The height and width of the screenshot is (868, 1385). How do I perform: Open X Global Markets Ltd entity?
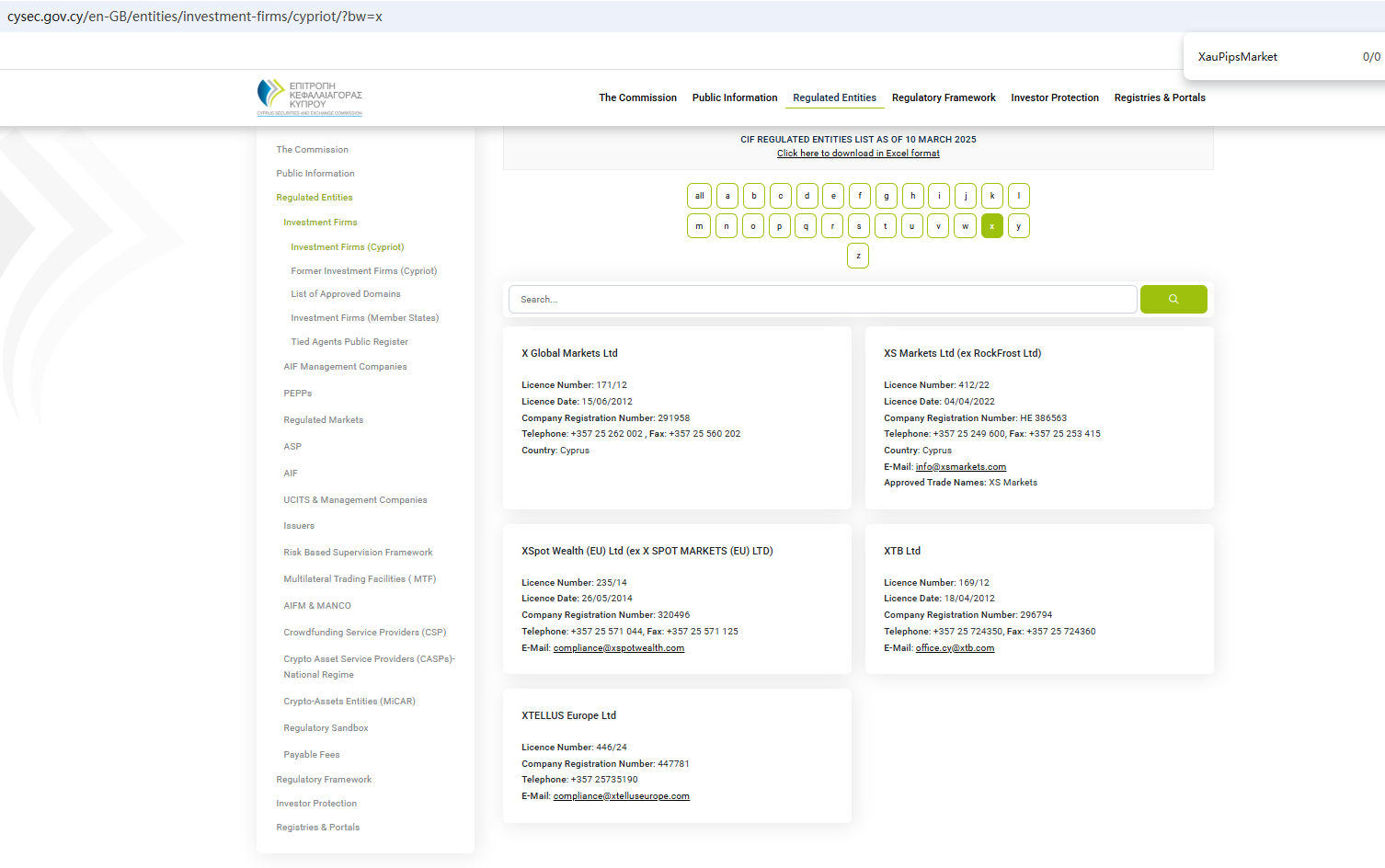click(x=569, y=353)
